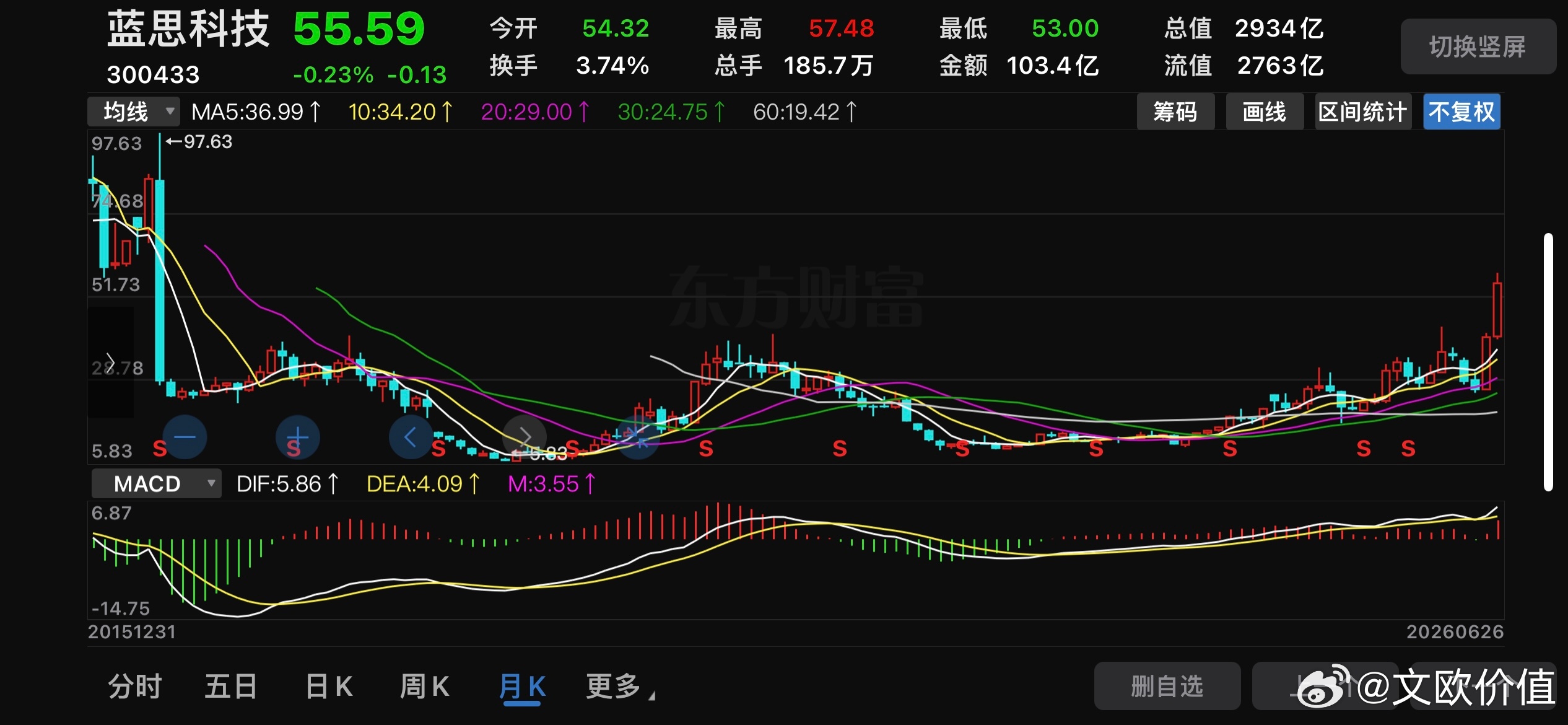Viewport: 1568px width, 725px height.
Task: Open 区间统计 range statistics
Action: [x=1363, y=112]
